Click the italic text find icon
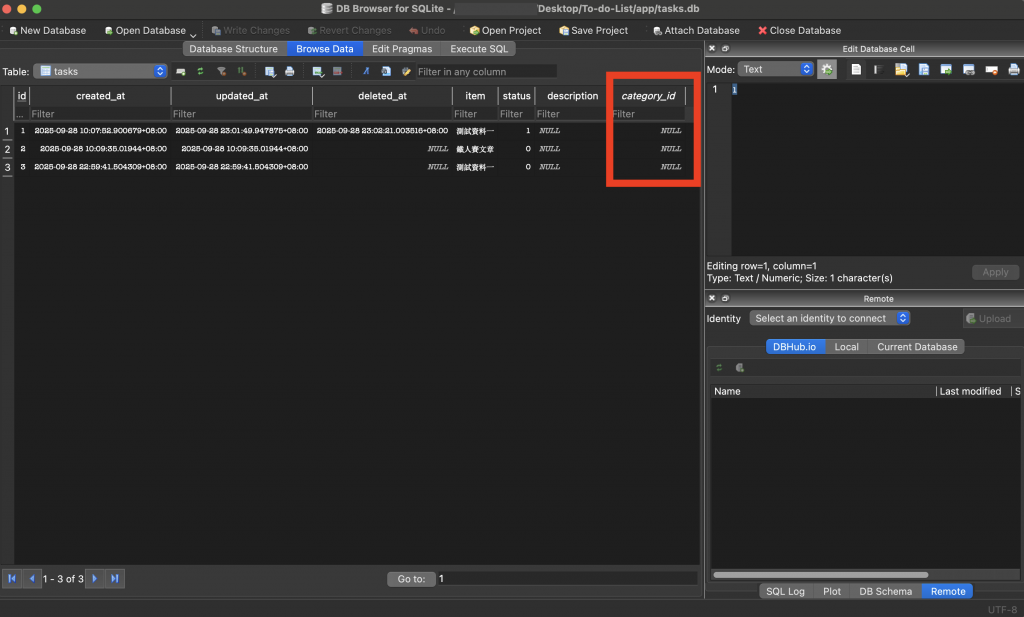This screenshot has width=1024, height=617. tap(366, 71)
